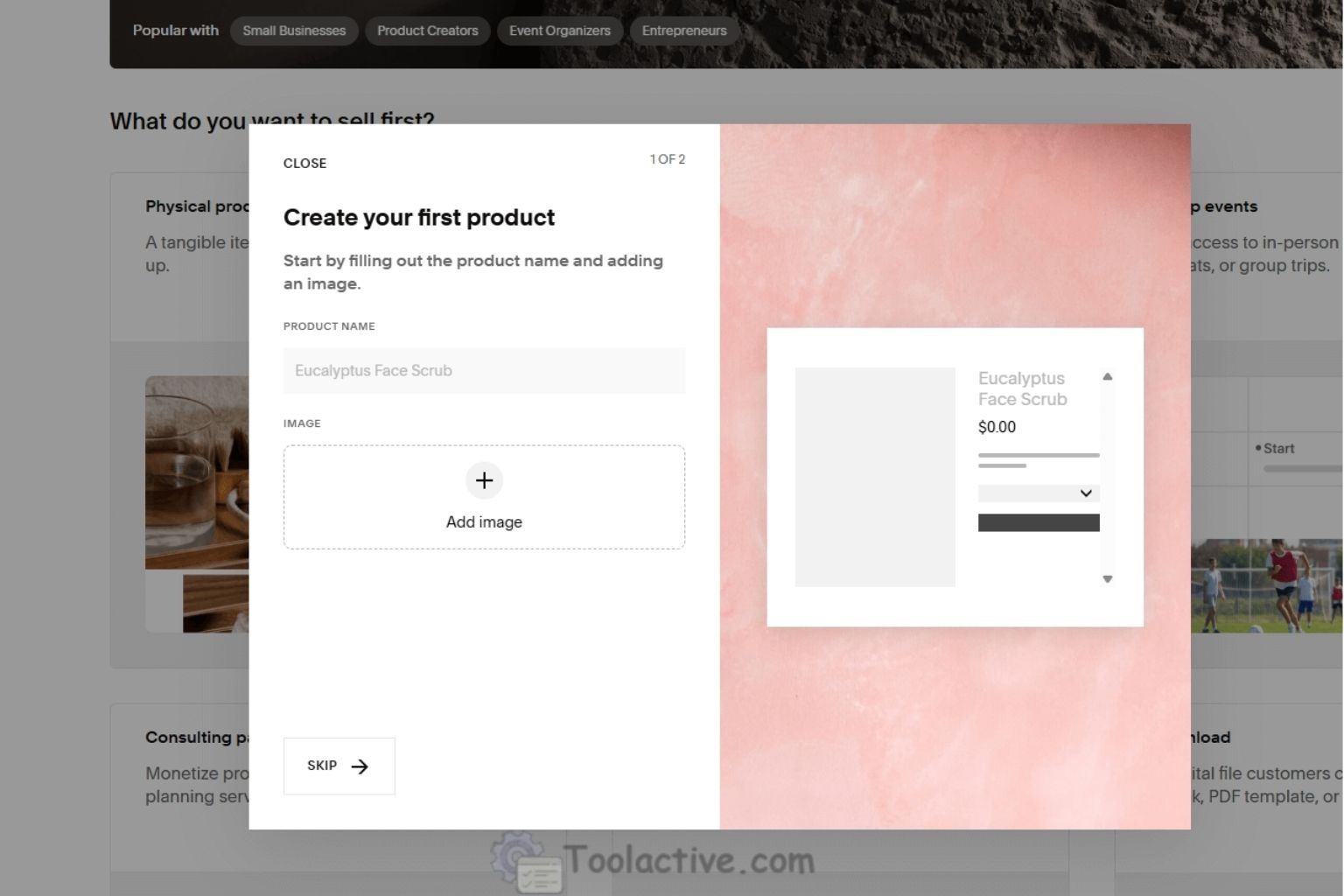This screenshot has height=896, width=1344.
Task: Click the gray product image placeholder in the preview
Action: pos(875,477)
